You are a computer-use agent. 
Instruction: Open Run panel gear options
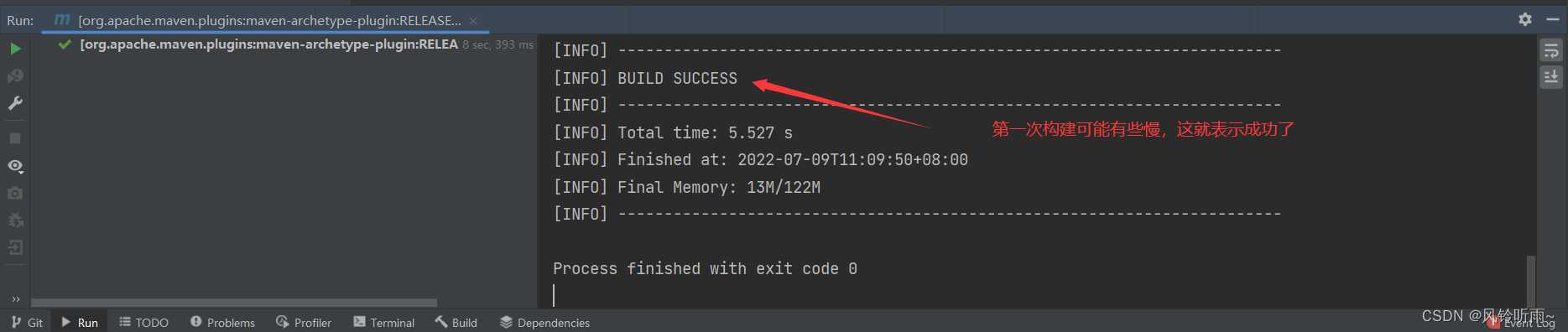(x=1525, y=19)
